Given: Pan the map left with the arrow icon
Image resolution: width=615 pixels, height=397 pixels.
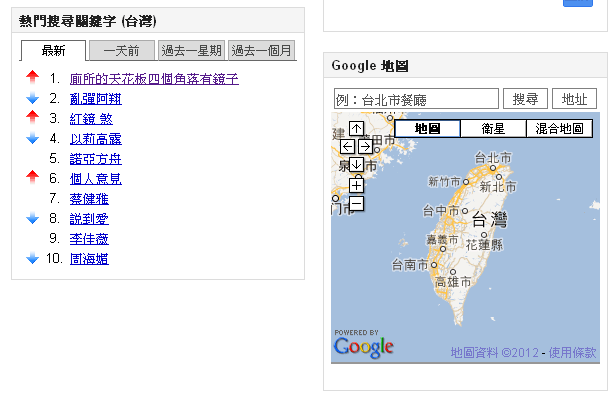Looking at the screenshot, I should click(x=347, y=147).
